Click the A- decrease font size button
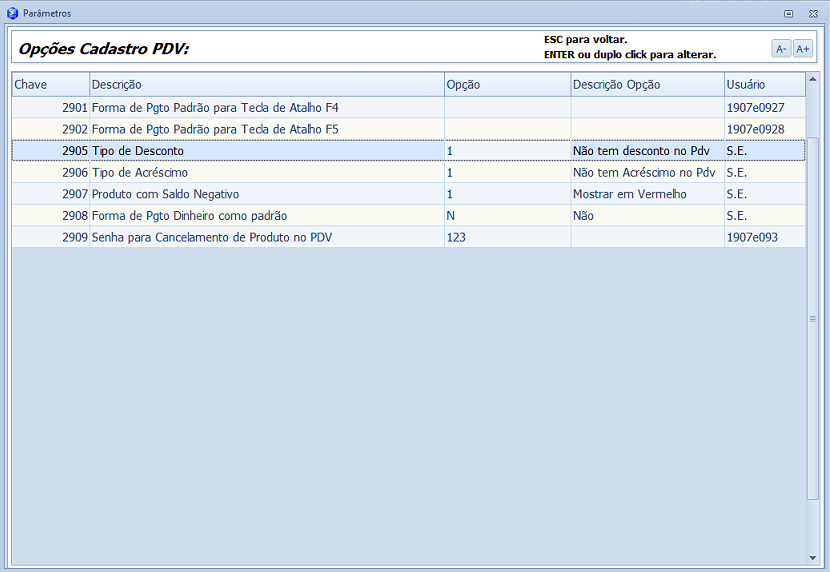This screenshot has height=572, width=830. click(781, 49)
